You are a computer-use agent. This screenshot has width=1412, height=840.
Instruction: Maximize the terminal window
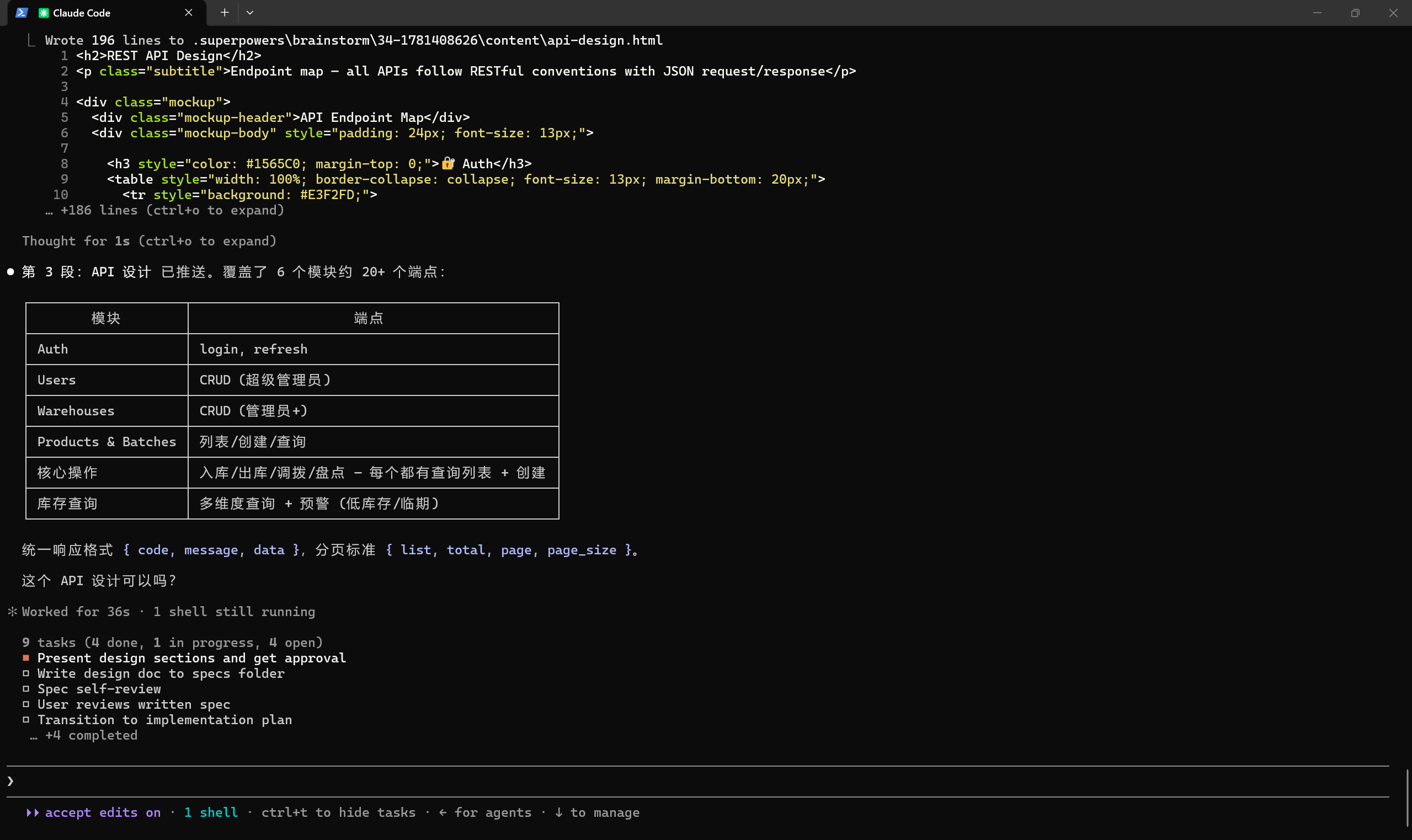click(1355, 13)
